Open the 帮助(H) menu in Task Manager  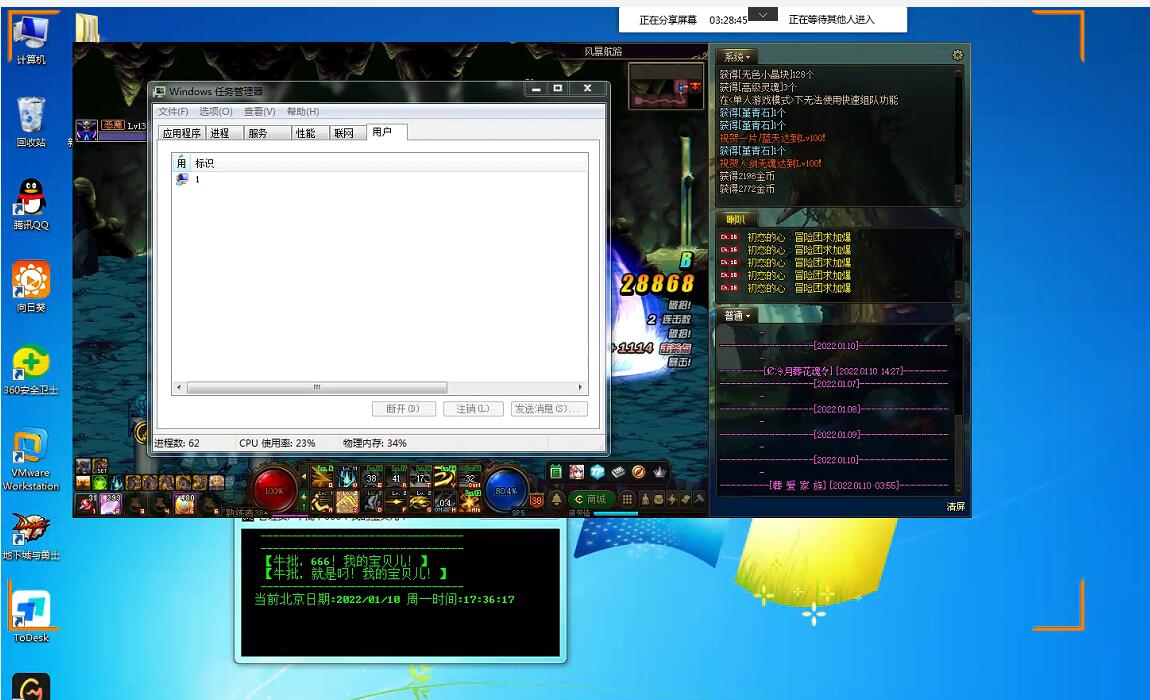(303, 112)
